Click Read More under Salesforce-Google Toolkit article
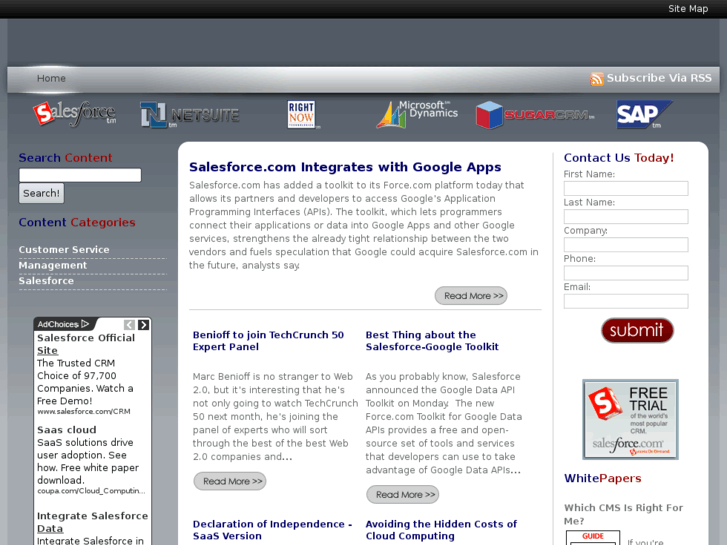Image resolution: width=727 pixels, height=545 pixels. coord(402,495)
